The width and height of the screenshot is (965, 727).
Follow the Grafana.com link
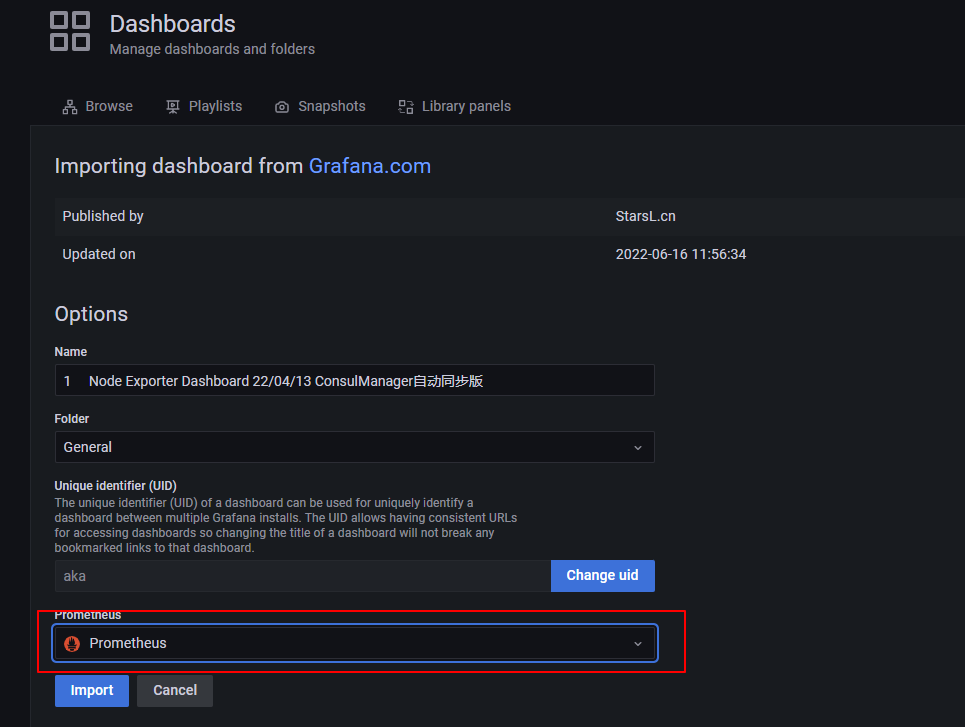point(369,166)
